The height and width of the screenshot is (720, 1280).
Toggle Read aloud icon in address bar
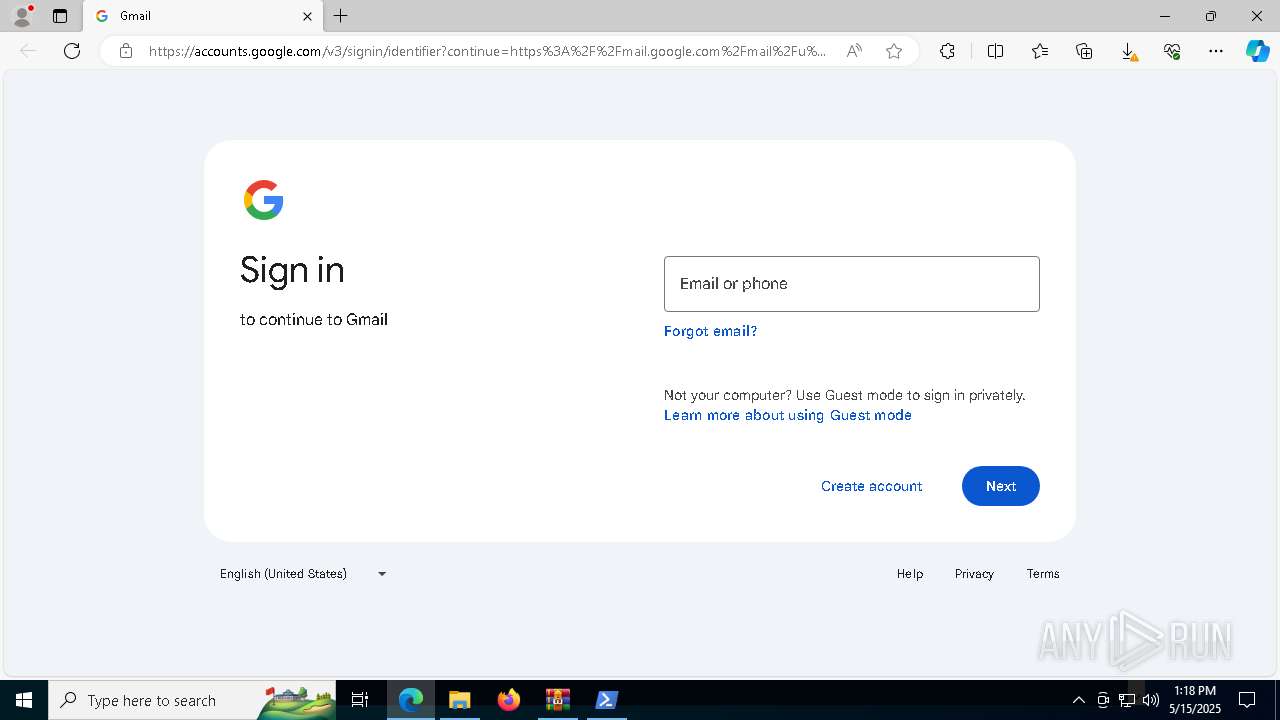click(x=854, y=51)
